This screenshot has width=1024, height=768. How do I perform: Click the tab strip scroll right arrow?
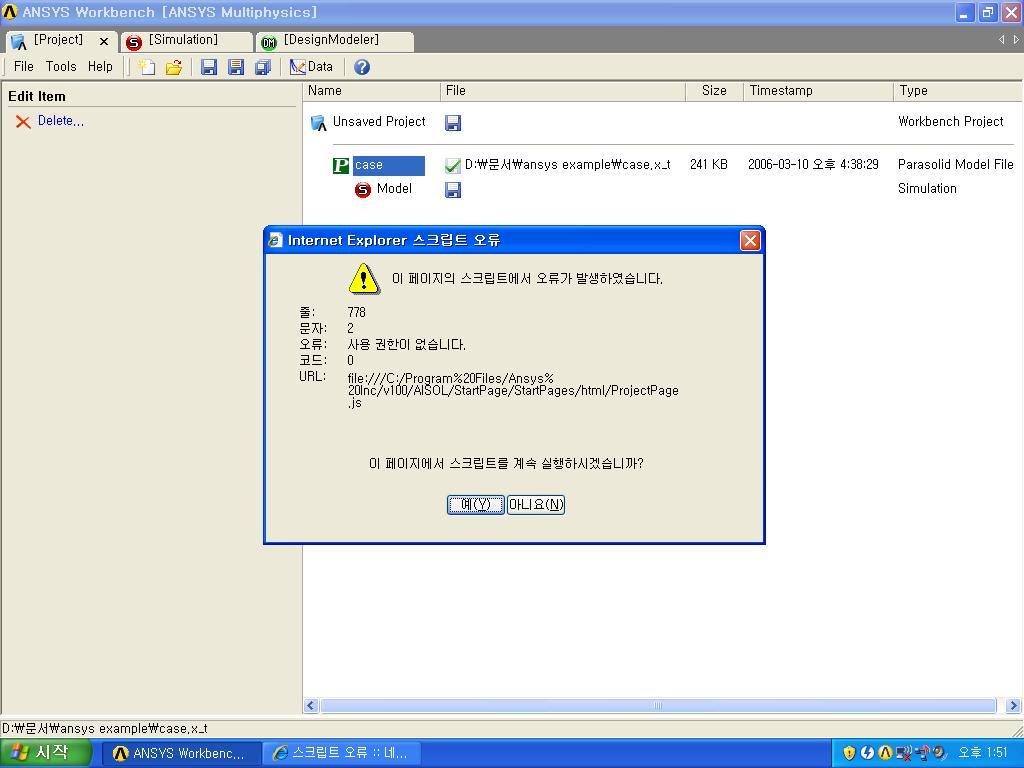click(x=1016, y=40)
